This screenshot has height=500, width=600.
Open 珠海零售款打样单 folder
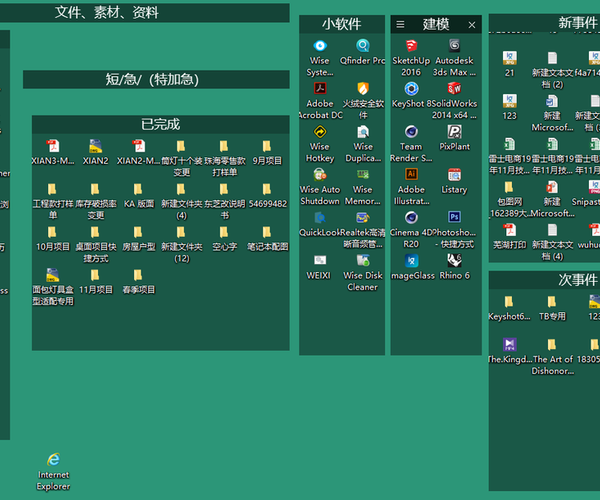click(224, 146)
